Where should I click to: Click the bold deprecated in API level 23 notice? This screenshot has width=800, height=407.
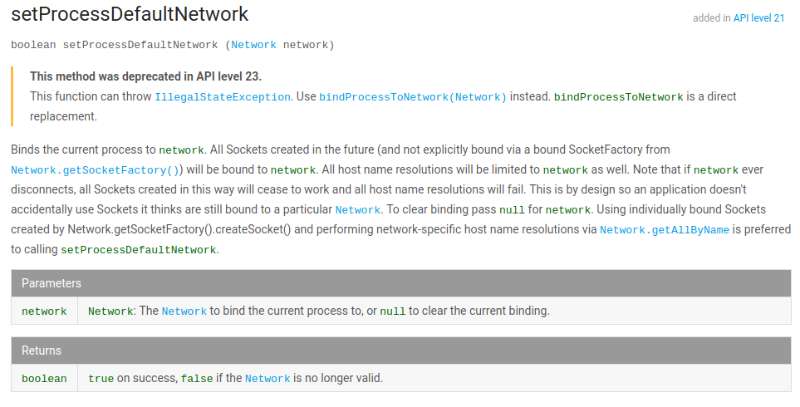coord(146,76)
